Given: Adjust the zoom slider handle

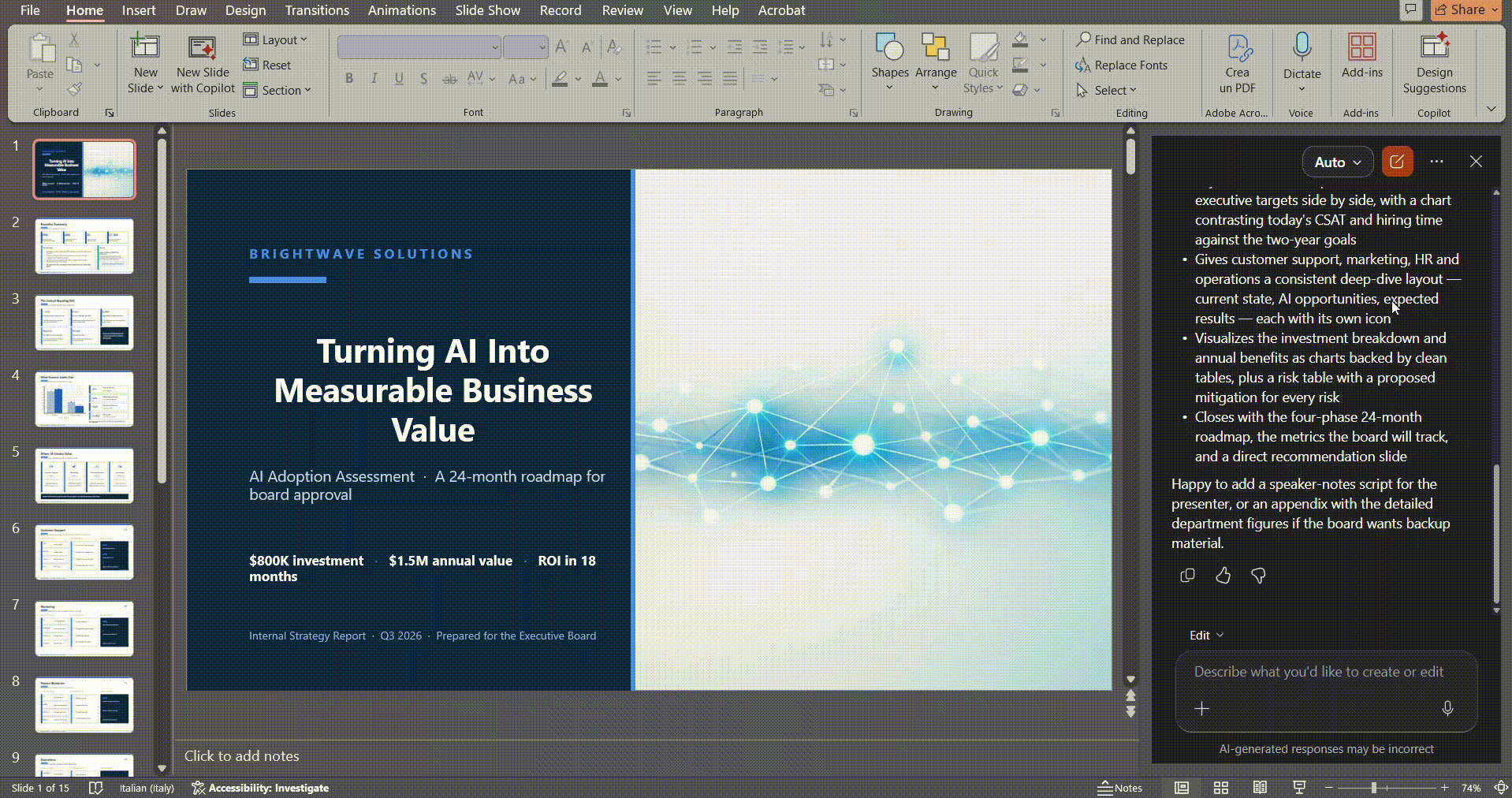Looking at the screenshot, I should click(1373, 788).
